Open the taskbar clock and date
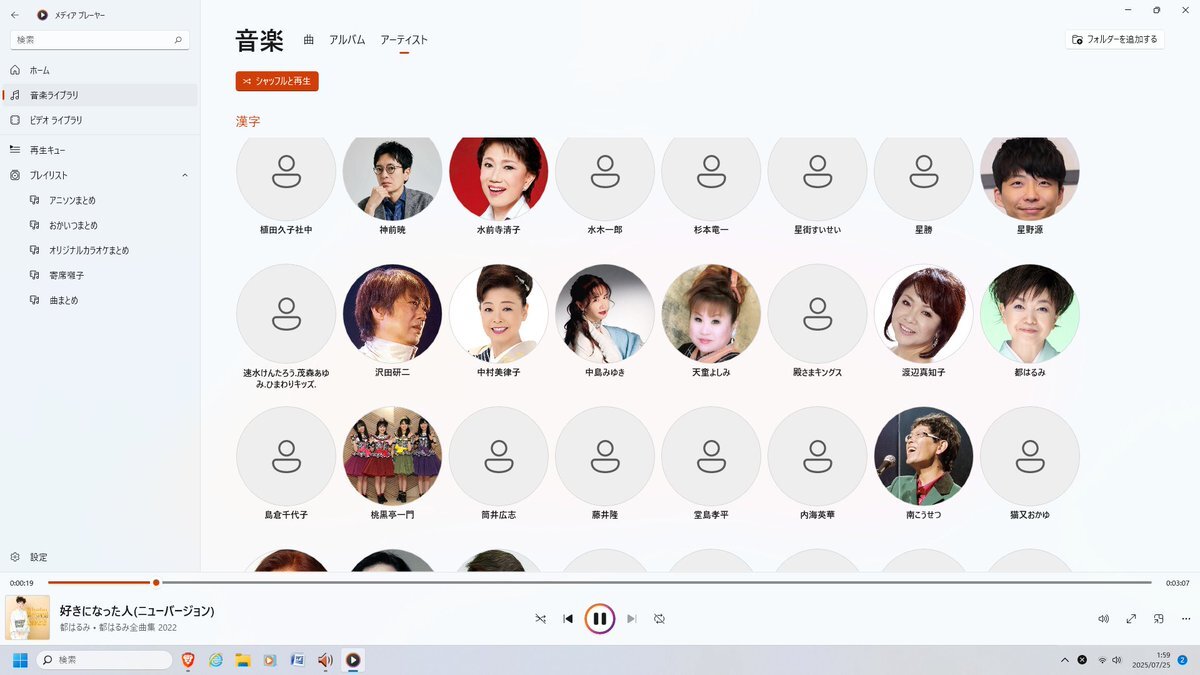Screen dimensions: 1200x675 point(1149,660)
